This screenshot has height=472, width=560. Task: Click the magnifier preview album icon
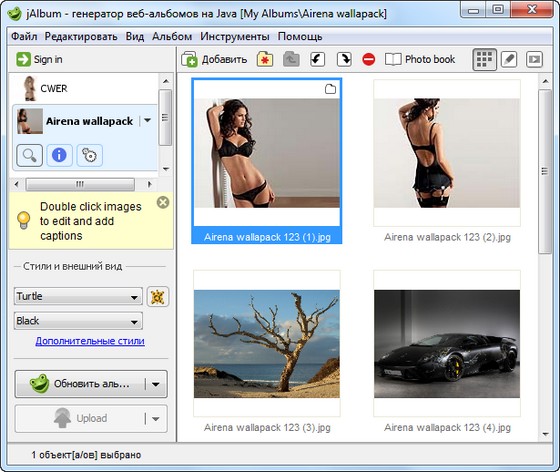coord(29,155)
